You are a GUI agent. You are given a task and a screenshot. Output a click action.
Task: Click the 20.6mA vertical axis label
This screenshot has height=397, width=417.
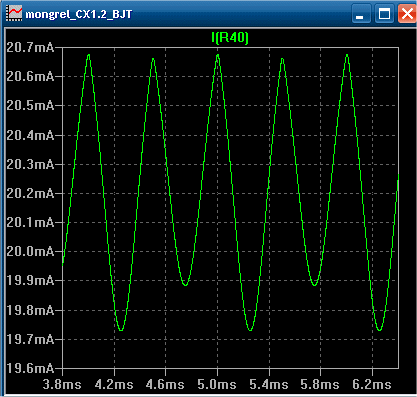click(x=30, y=77)
